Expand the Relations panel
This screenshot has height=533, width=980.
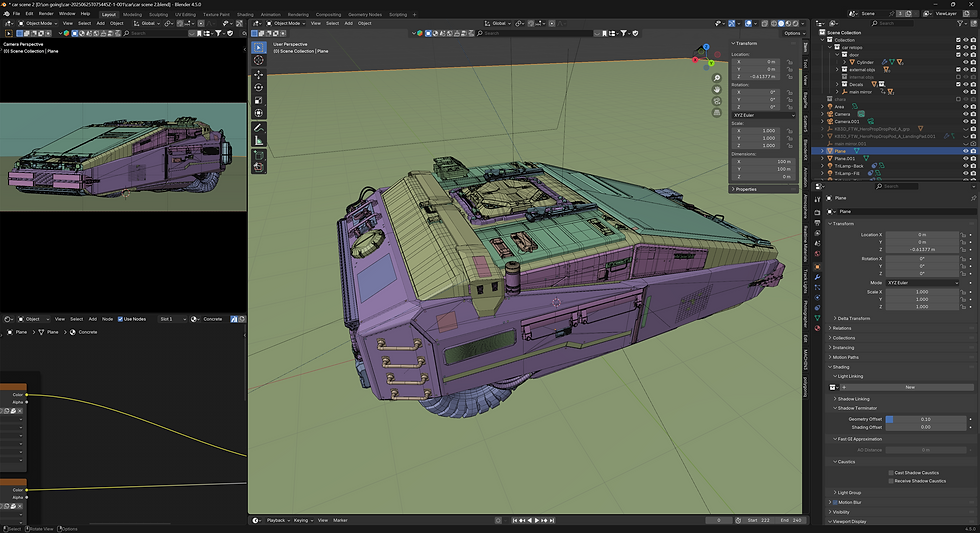[842, 328]
